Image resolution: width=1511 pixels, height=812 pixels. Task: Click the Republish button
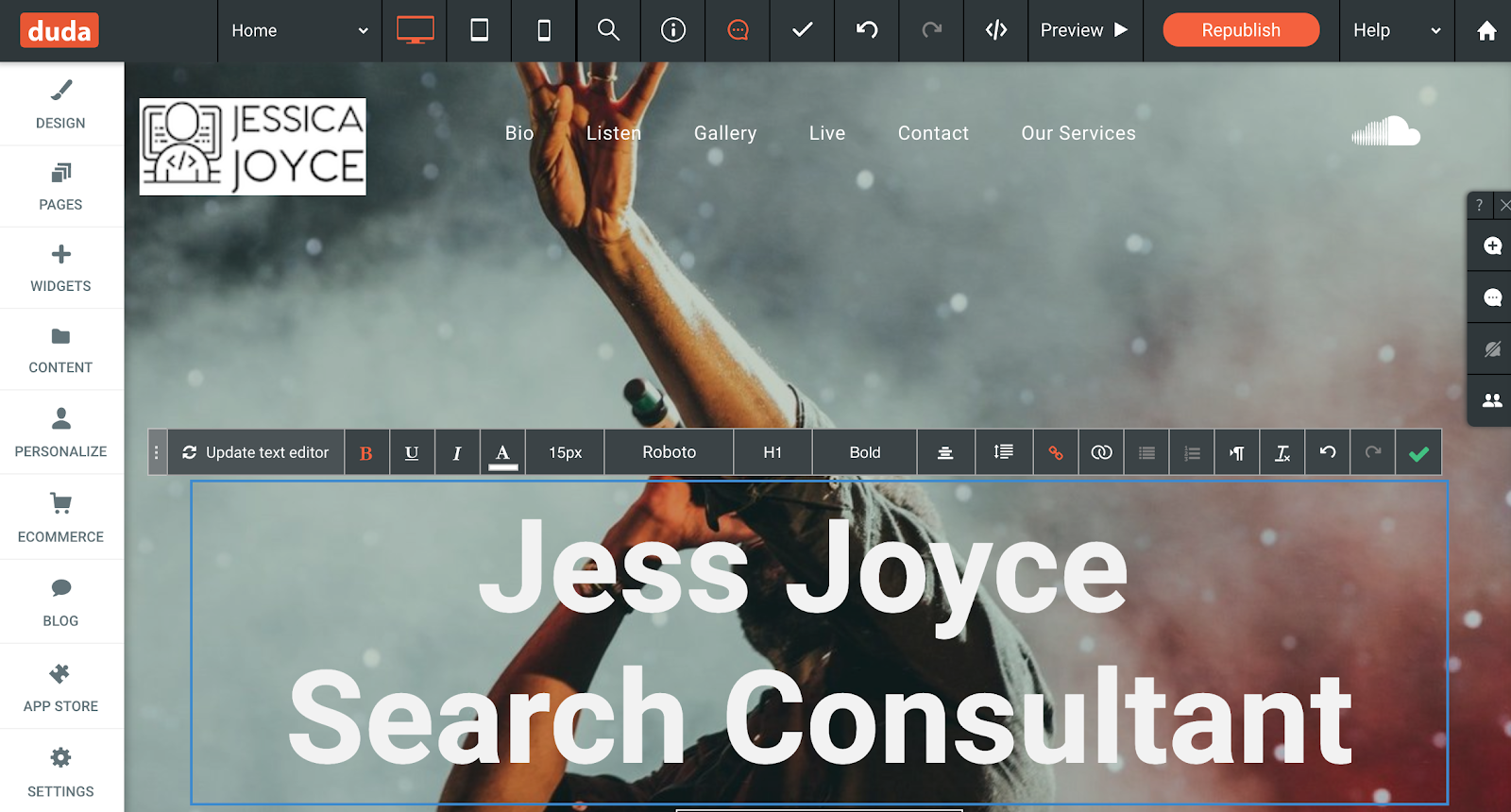click(x=1241, y=30)
